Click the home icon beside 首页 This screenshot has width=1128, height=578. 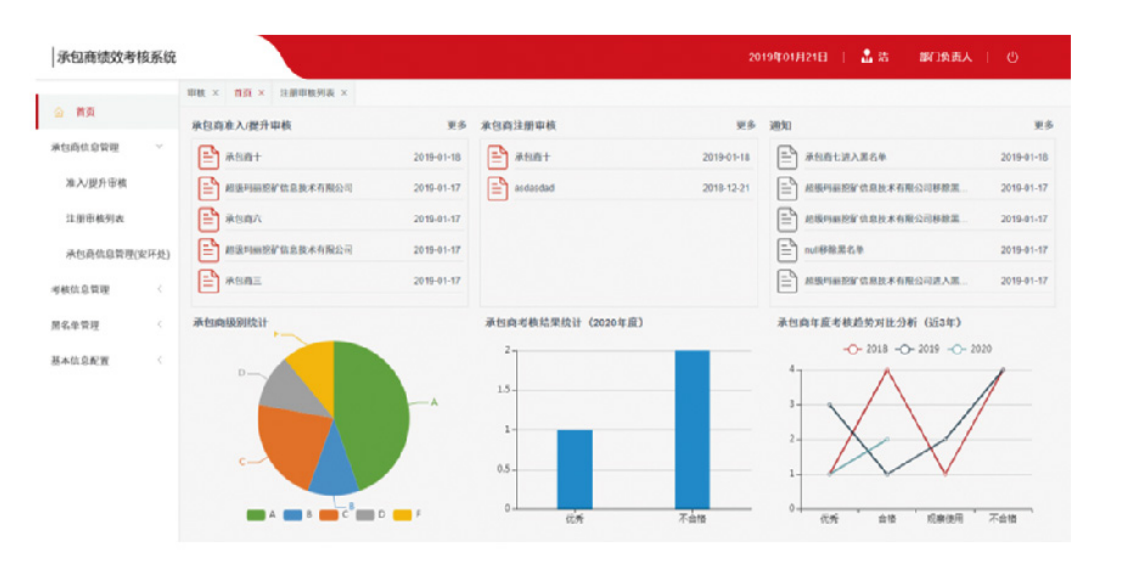[x=58, y=112]
